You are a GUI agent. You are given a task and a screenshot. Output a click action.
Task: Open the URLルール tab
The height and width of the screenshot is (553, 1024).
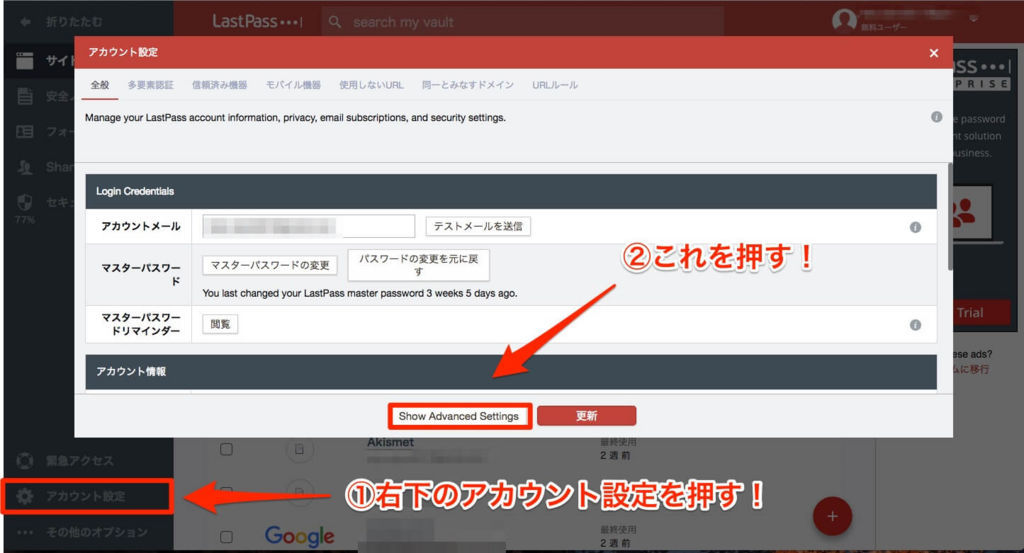pos(554,85)
